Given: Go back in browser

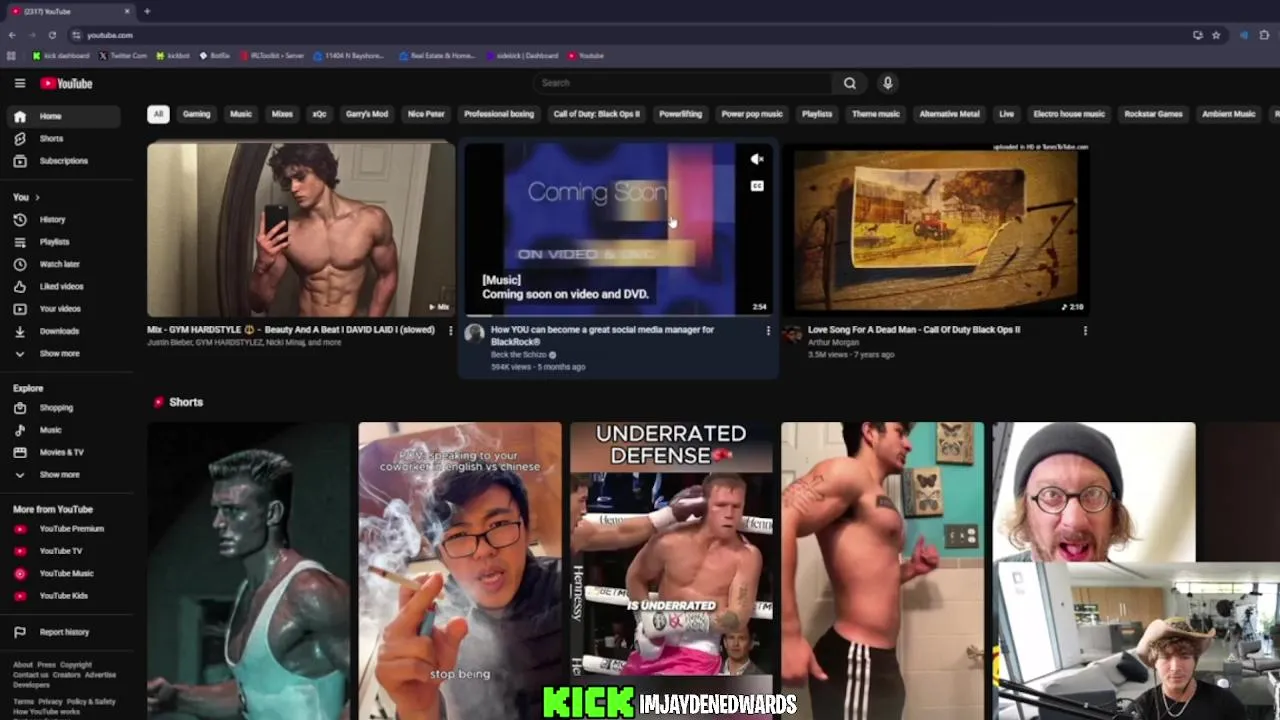Looking at the screenshot, I should click(x=12, y=35).
